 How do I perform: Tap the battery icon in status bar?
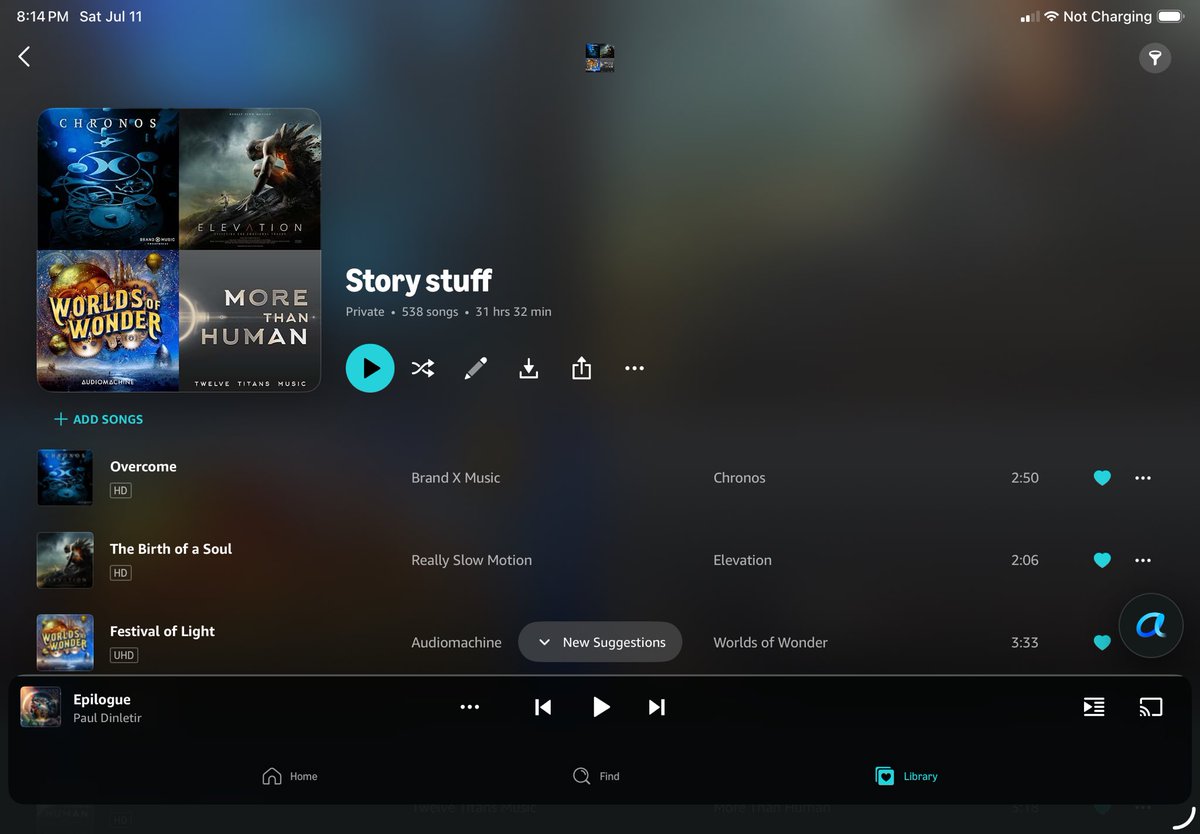pos(1170,17)
